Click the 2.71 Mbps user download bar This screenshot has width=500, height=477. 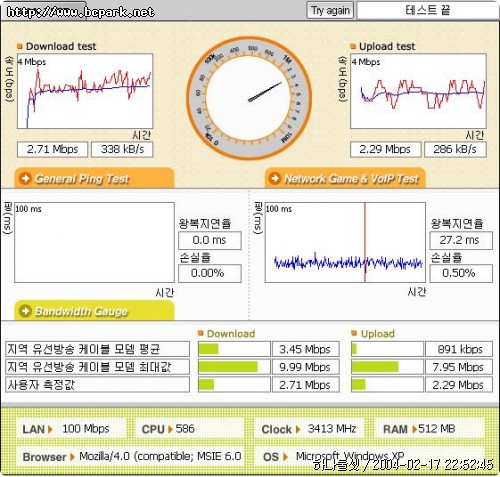(x=234, y=385)
